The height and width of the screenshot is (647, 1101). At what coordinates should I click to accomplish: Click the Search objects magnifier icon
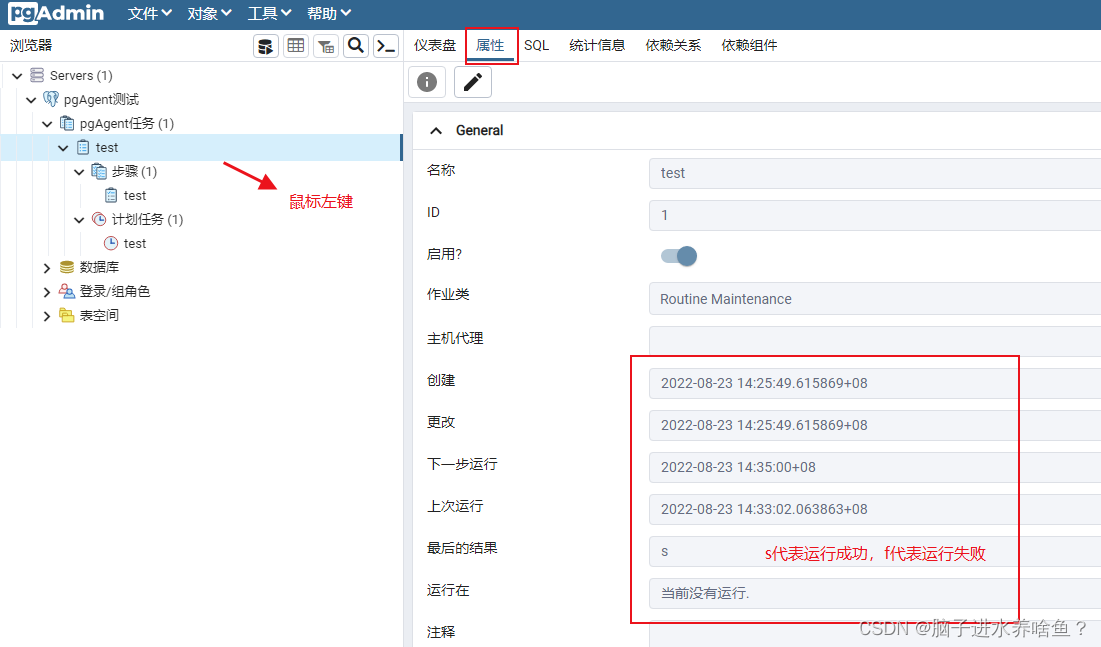click(x=356, y=46)
